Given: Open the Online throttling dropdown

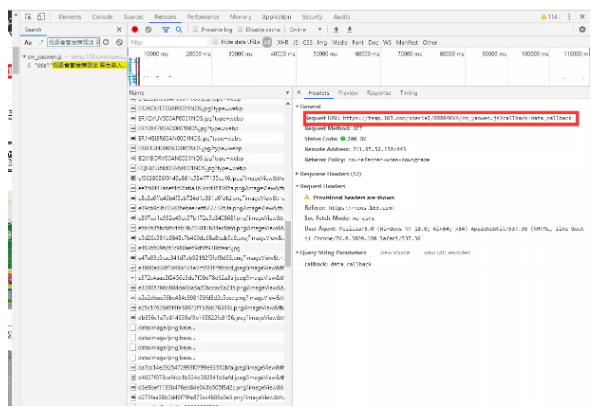Looking at the screenshot, I should (x=305, y=29).
